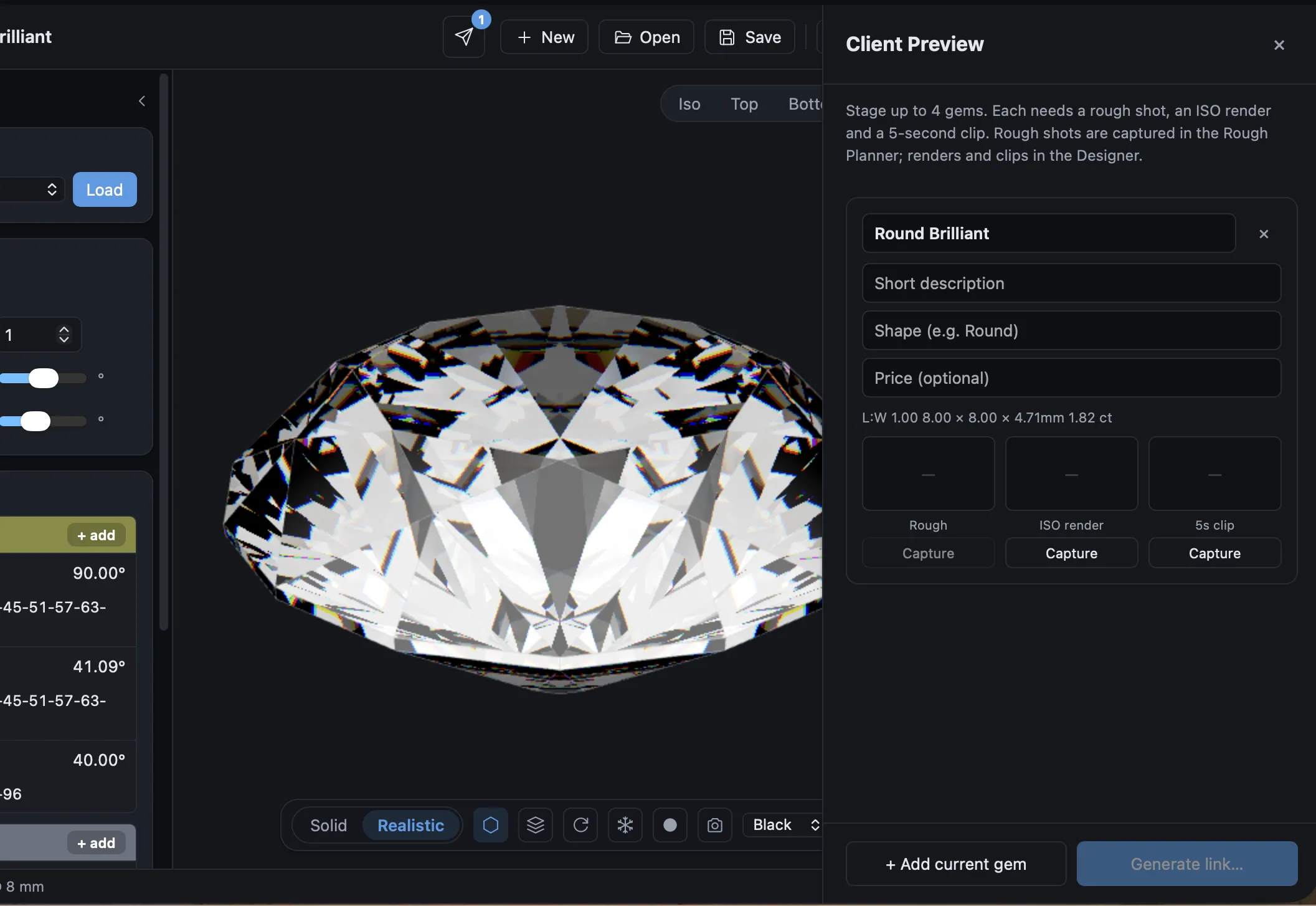Click + add on the gray tier row
Screen dimensions: 1316x906
pos(96,843)
